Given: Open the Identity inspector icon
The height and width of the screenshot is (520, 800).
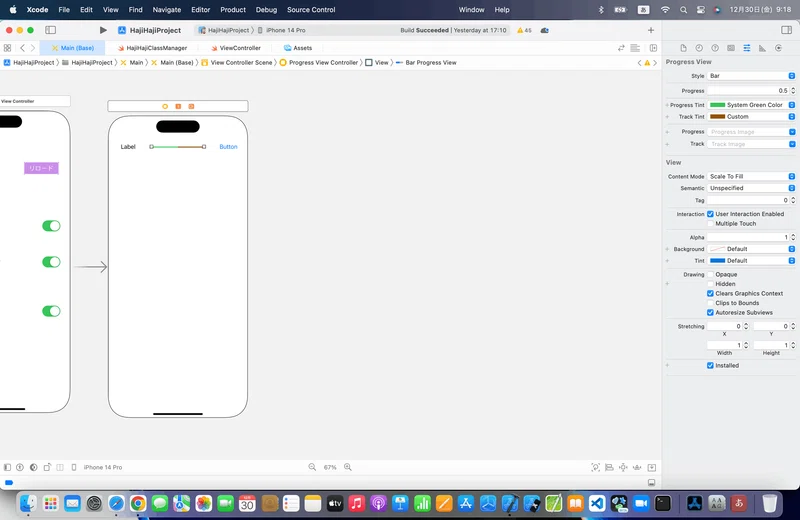Looking at the screenshot, I should pos(731,48).
